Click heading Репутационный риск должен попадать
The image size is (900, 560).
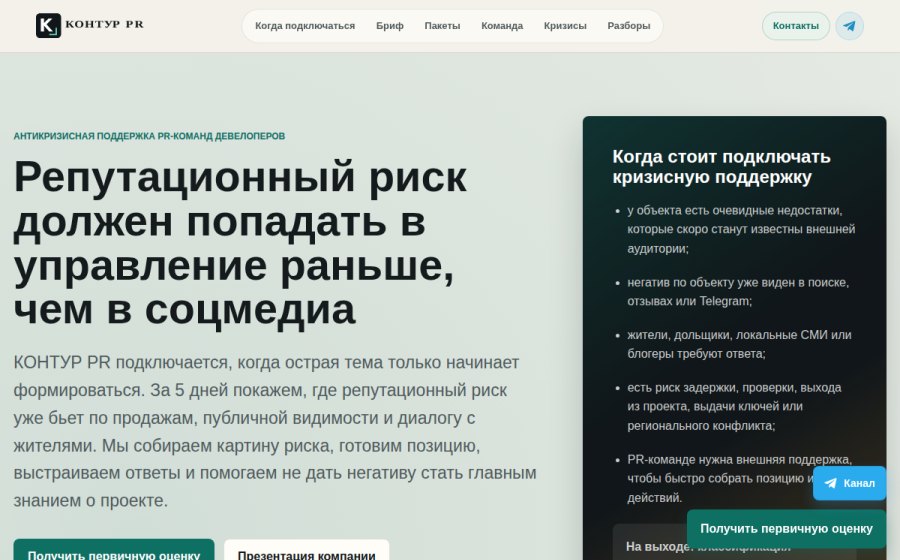point(240,243)
